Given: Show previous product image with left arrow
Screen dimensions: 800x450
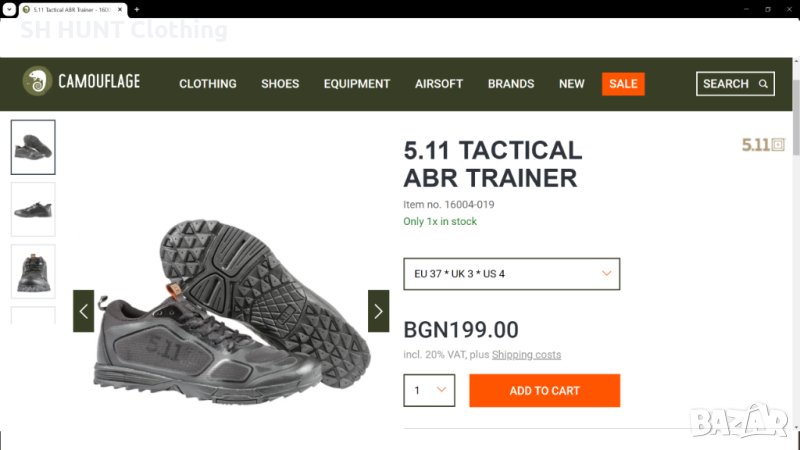Looking at the screenshot, I should 83,311.
